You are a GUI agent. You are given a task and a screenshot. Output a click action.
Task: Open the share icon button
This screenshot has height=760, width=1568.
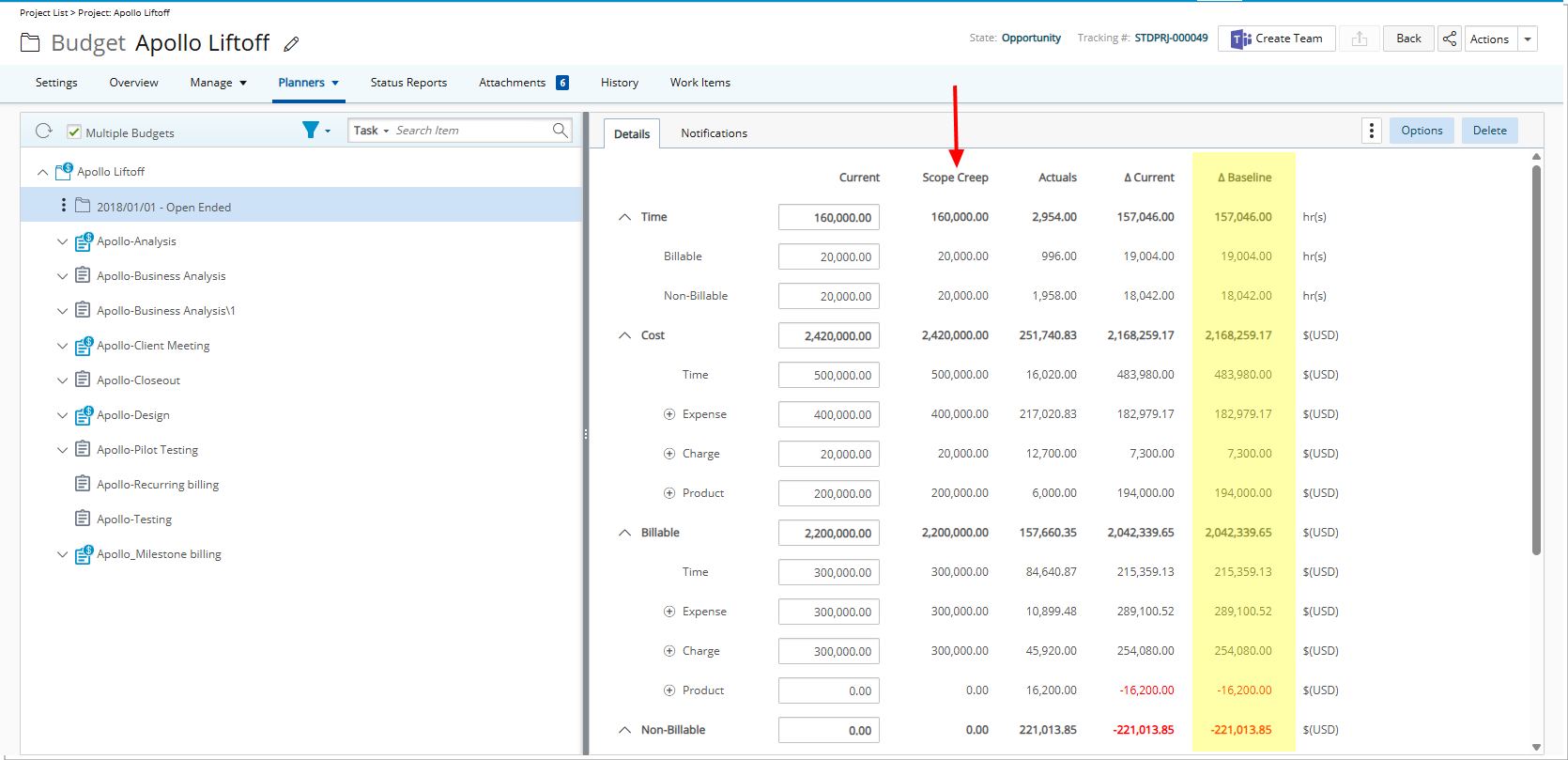pyautogui.click(x=1450, y=39)
